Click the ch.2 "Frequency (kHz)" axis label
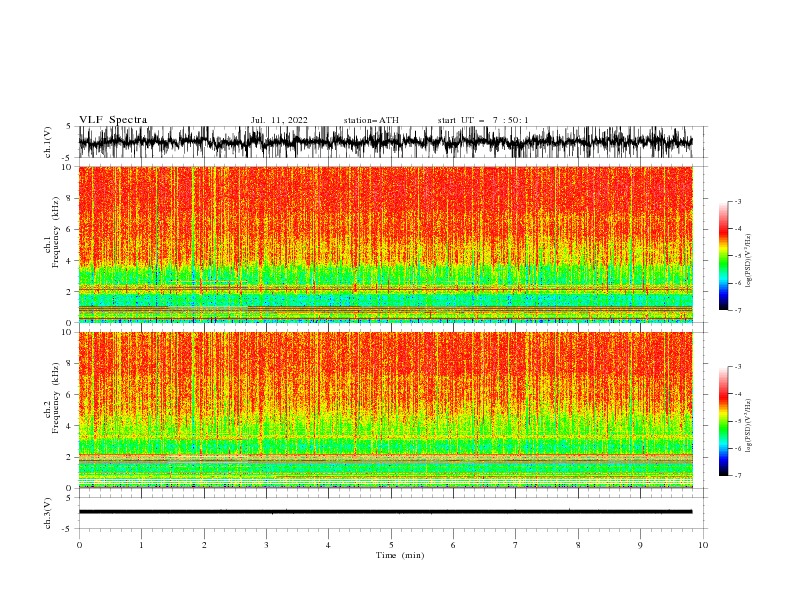792x612 pixels. click(56, 398)
